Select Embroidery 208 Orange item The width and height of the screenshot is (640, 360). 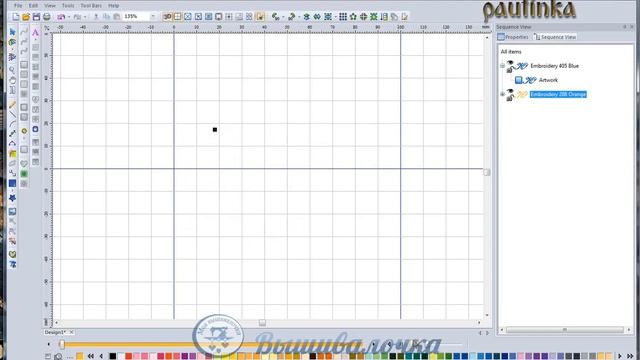pos(558,94)
